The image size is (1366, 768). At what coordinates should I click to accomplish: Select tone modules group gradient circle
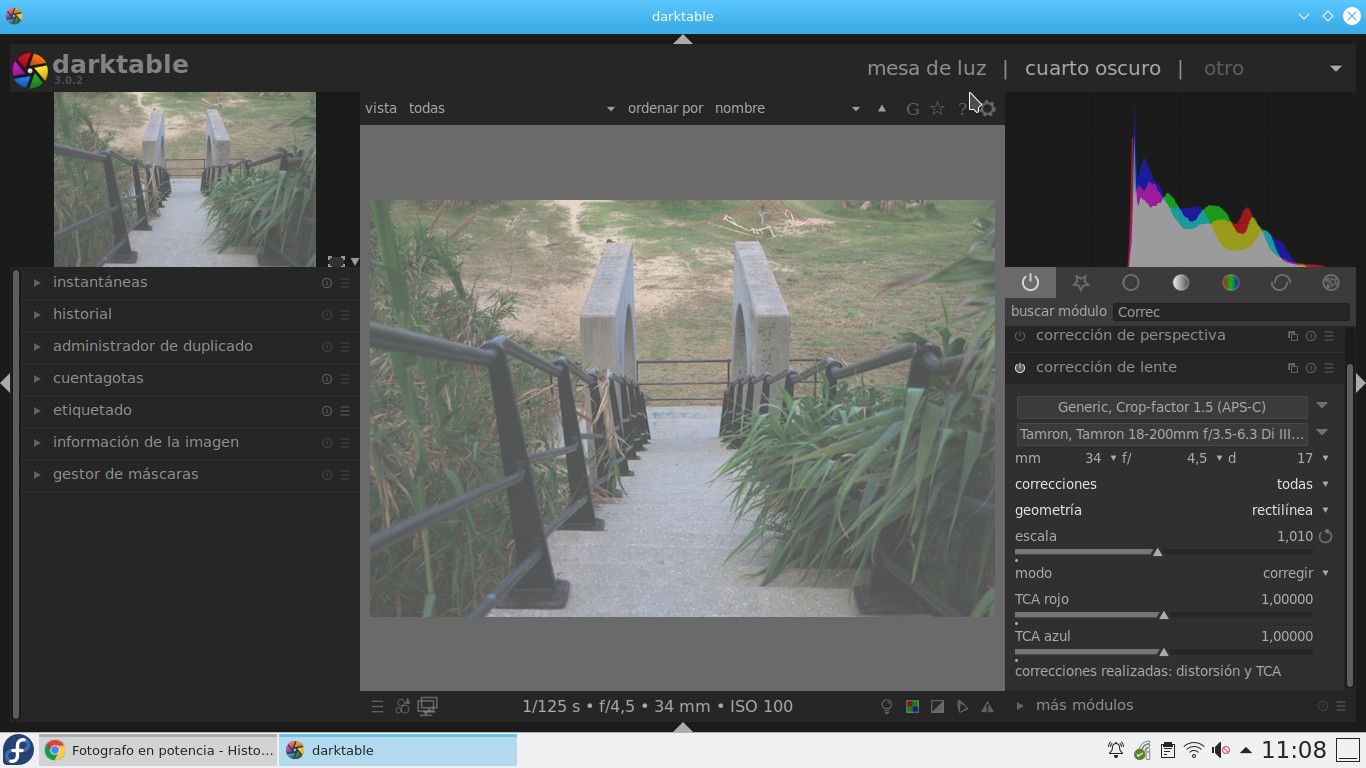1180,283
